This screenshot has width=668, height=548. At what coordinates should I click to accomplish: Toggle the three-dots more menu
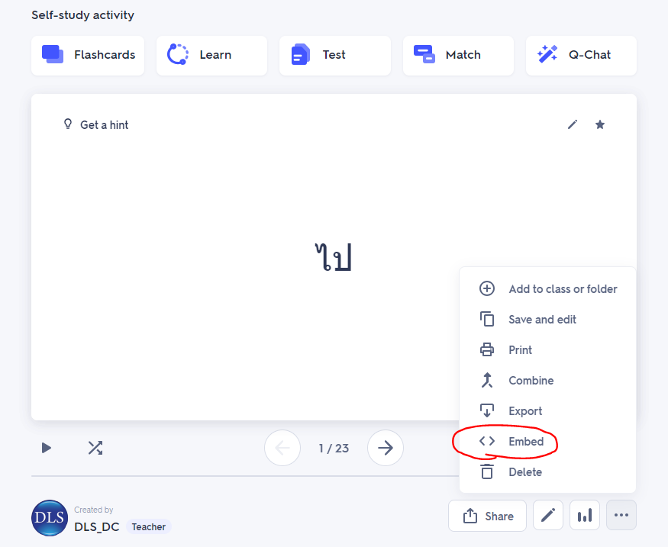pyautogui.click(x=621, y=516)
